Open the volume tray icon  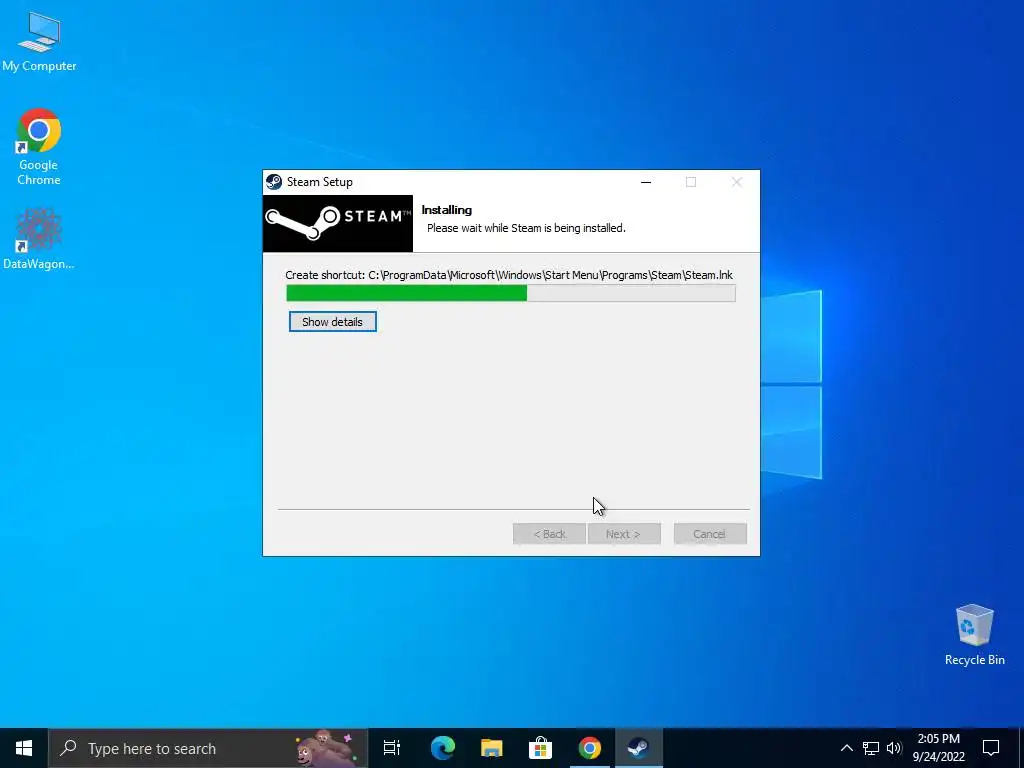(894, 748)
